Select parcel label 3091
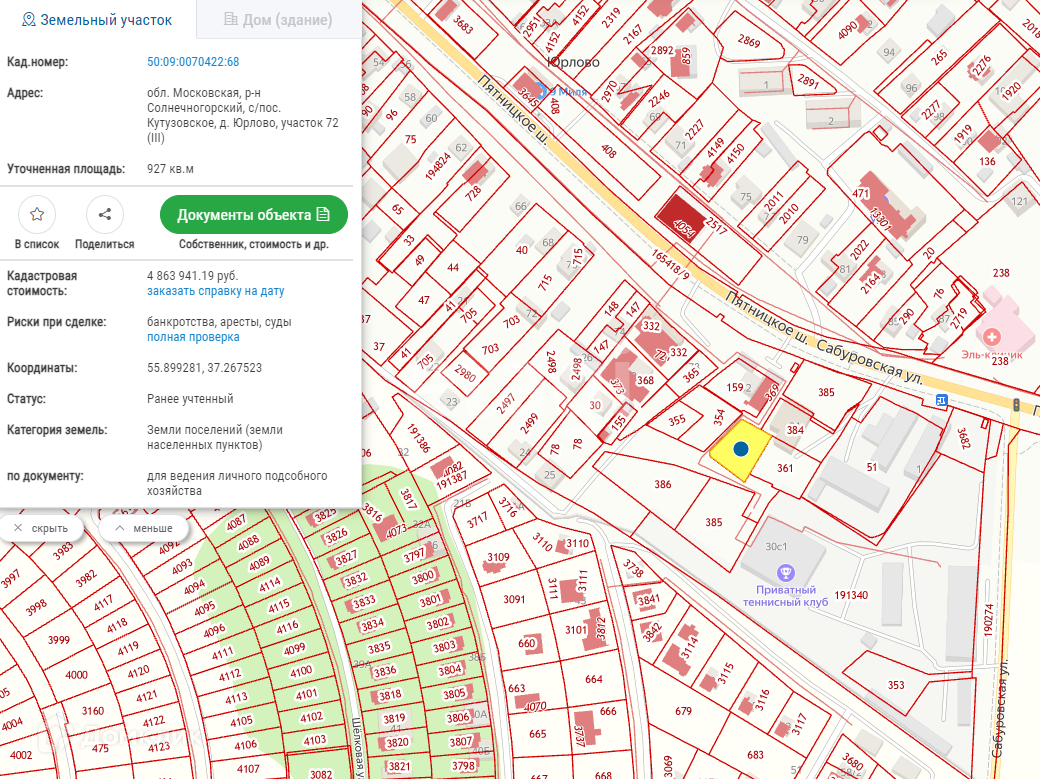Screen dimensions: 1040x779 (514, 599)
